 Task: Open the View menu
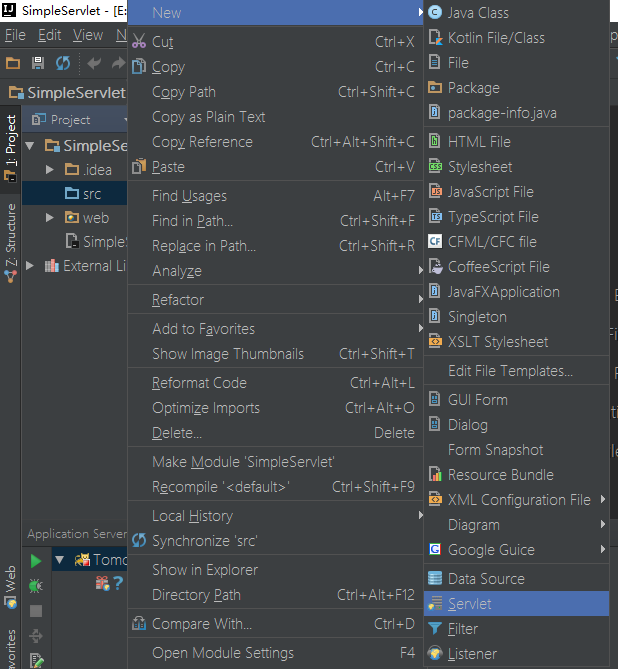pos(87,35)
